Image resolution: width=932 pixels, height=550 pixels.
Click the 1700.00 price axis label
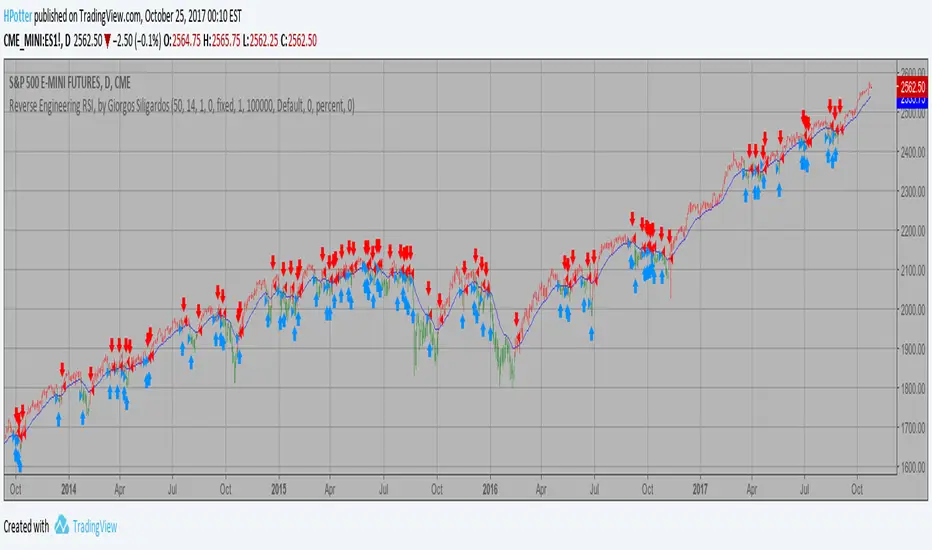[913, 428]
